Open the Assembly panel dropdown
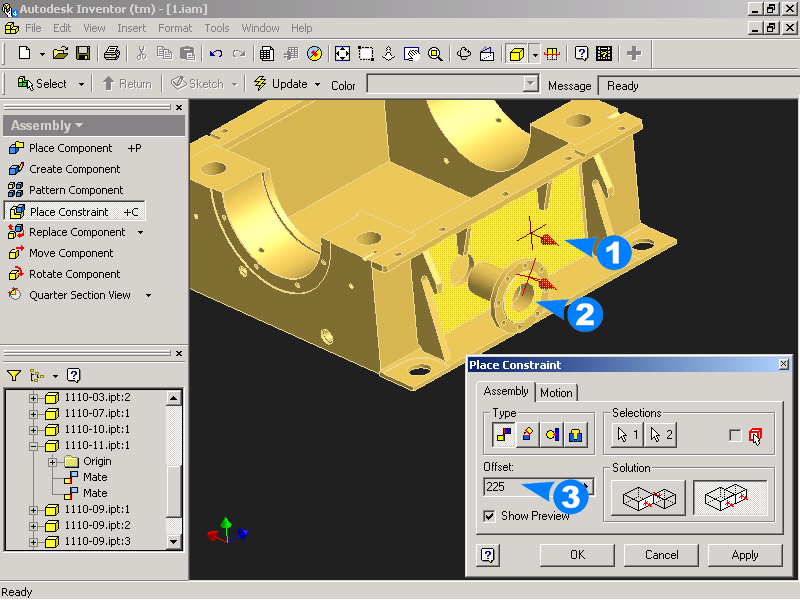Screen dimensions: 800x600 [x=79, y=126]
